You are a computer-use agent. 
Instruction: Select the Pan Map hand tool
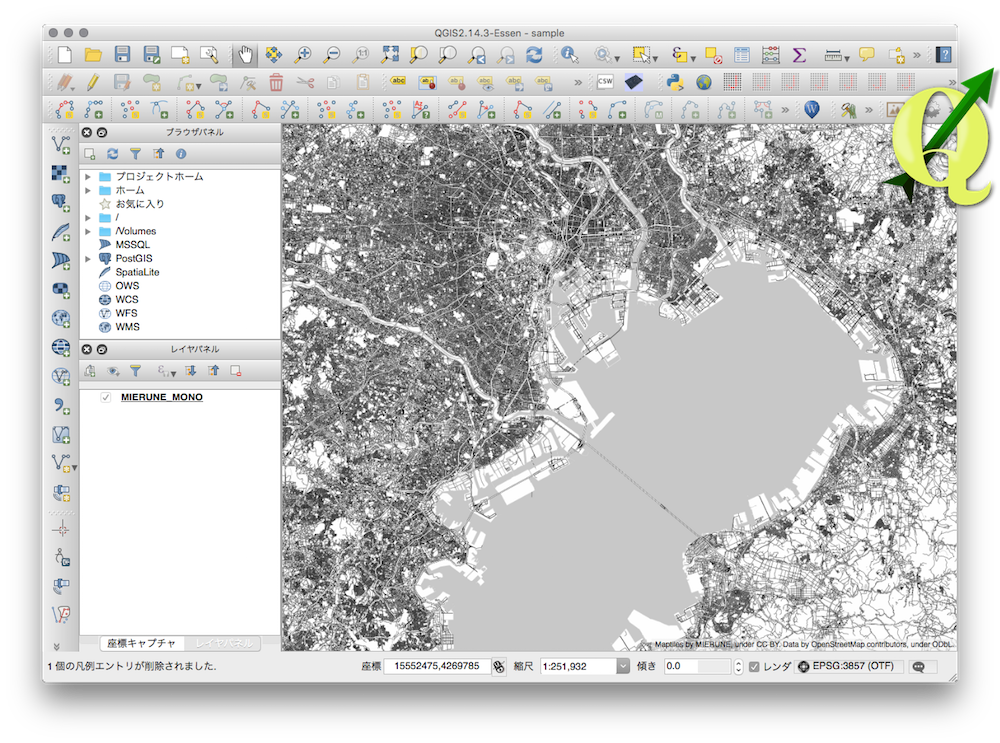pyautogui.click(x=245, y=55)
